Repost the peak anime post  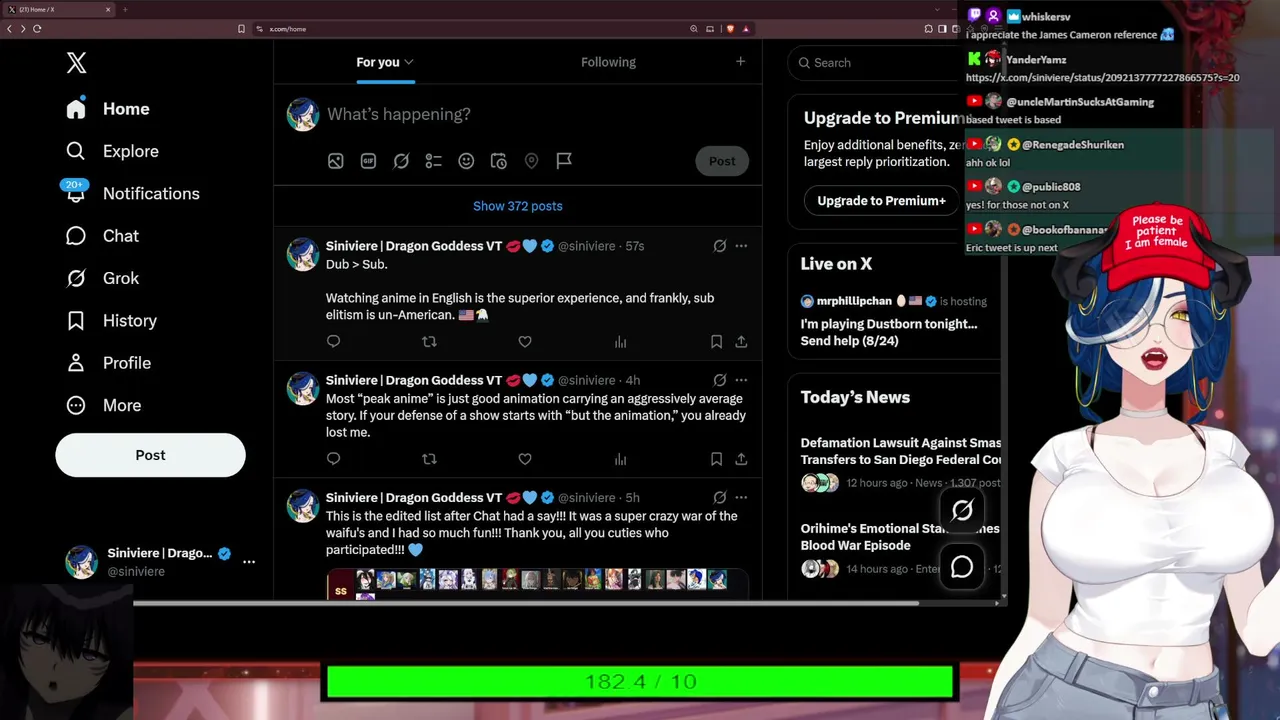[x=429, y=459]
